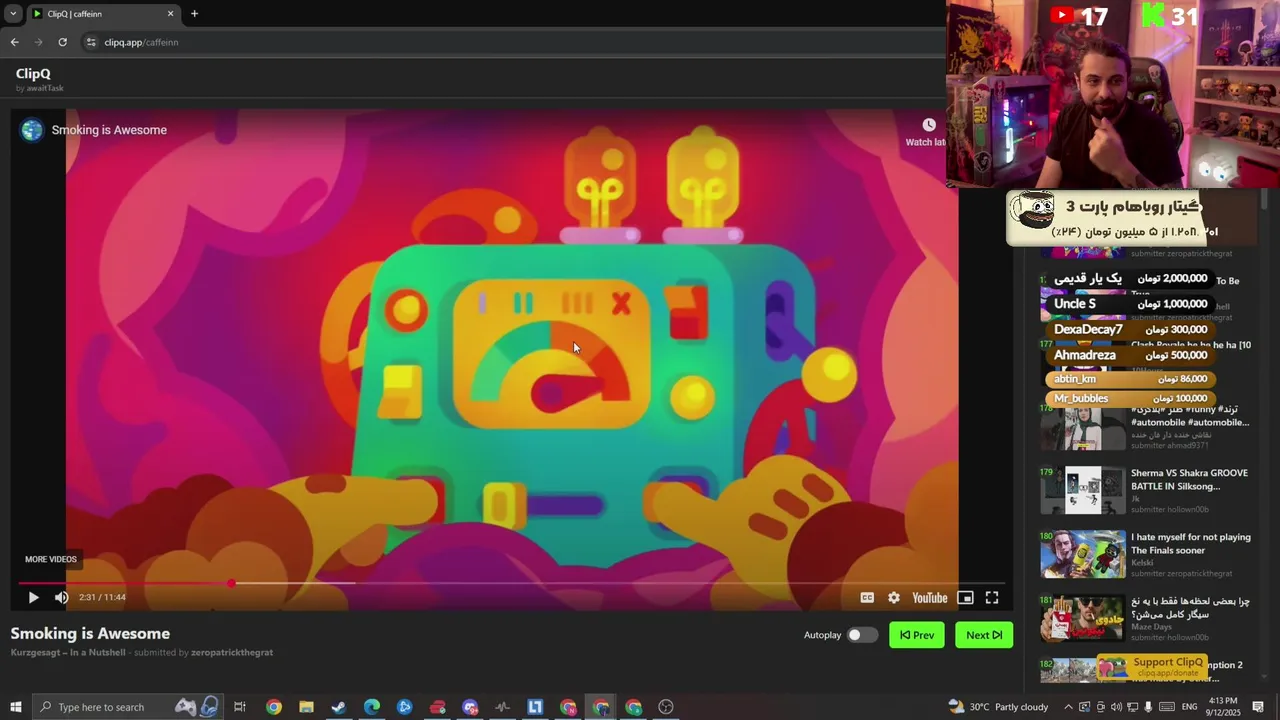Screen dimensions: 1280x720
Task: Open video player settings gear
Action: point(894,597)
